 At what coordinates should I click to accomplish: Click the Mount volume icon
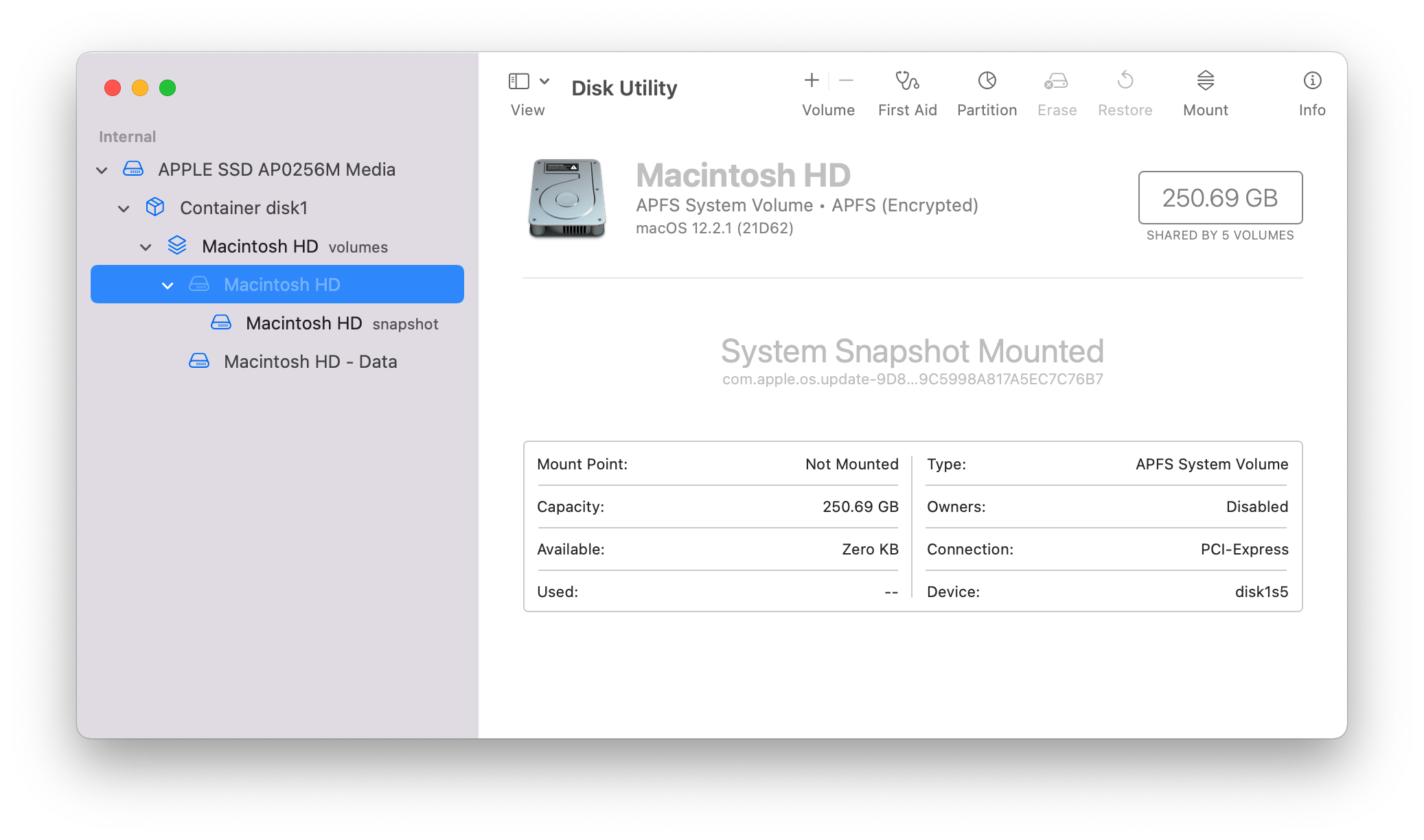pyautogui.click(x=1205, y=81)
